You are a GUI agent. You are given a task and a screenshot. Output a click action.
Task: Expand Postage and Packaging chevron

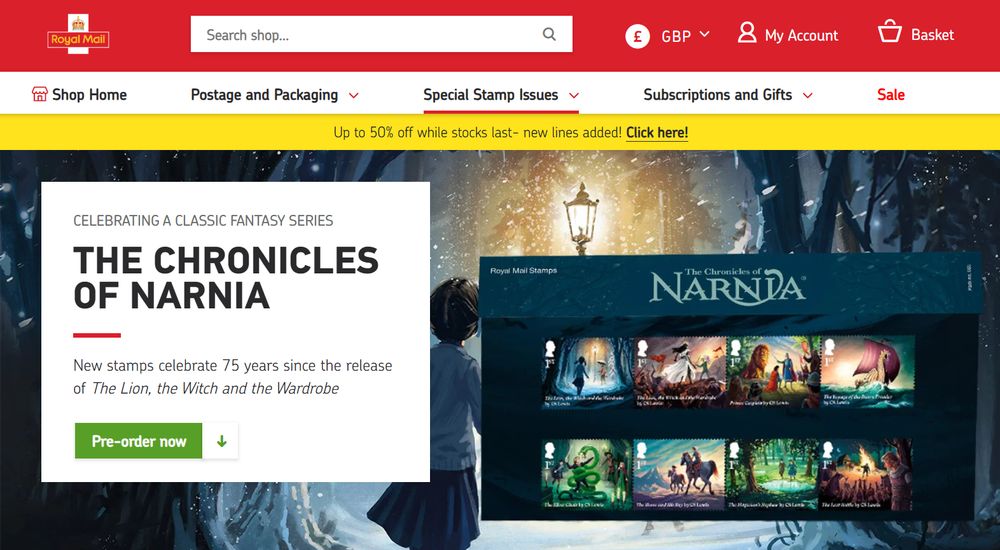click(353, 96)
